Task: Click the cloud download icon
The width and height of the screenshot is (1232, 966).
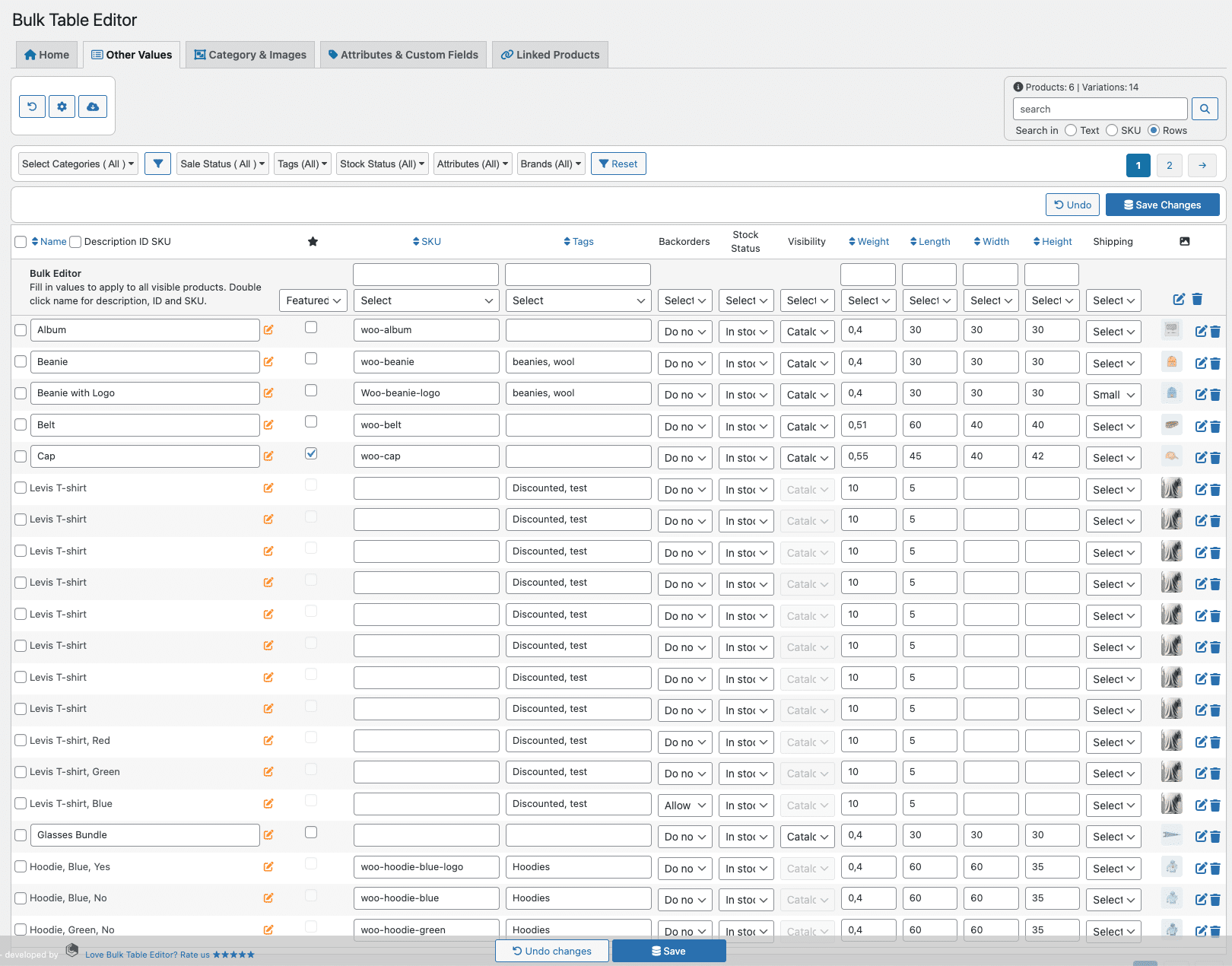Action: tap(93, 106)
